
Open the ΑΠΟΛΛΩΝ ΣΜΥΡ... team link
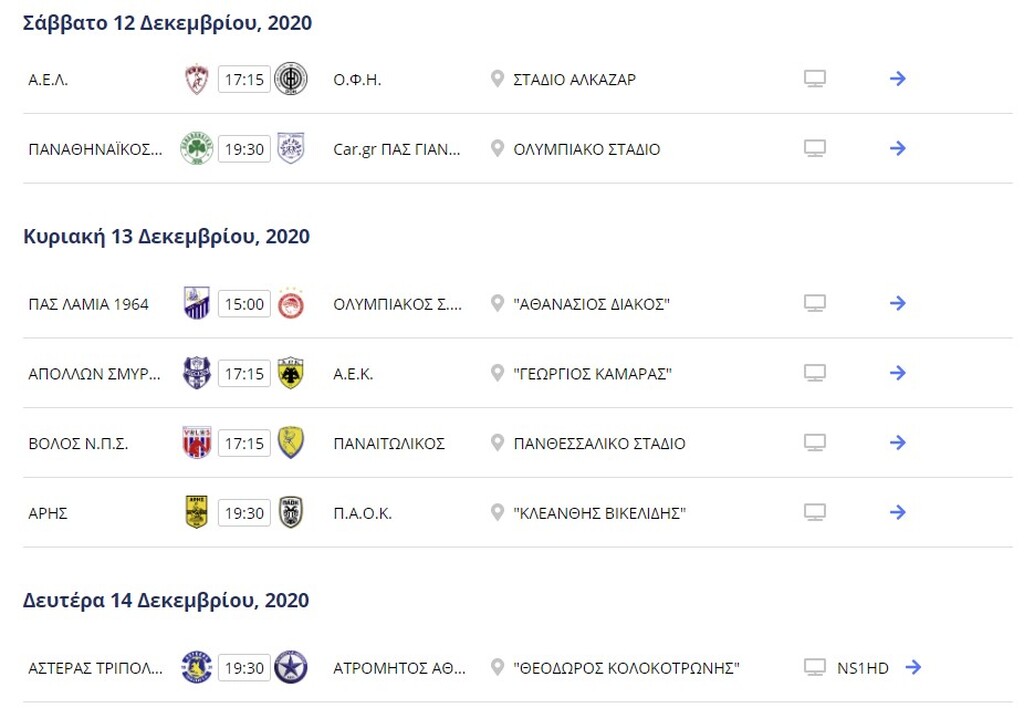click(x=94, y=374)
